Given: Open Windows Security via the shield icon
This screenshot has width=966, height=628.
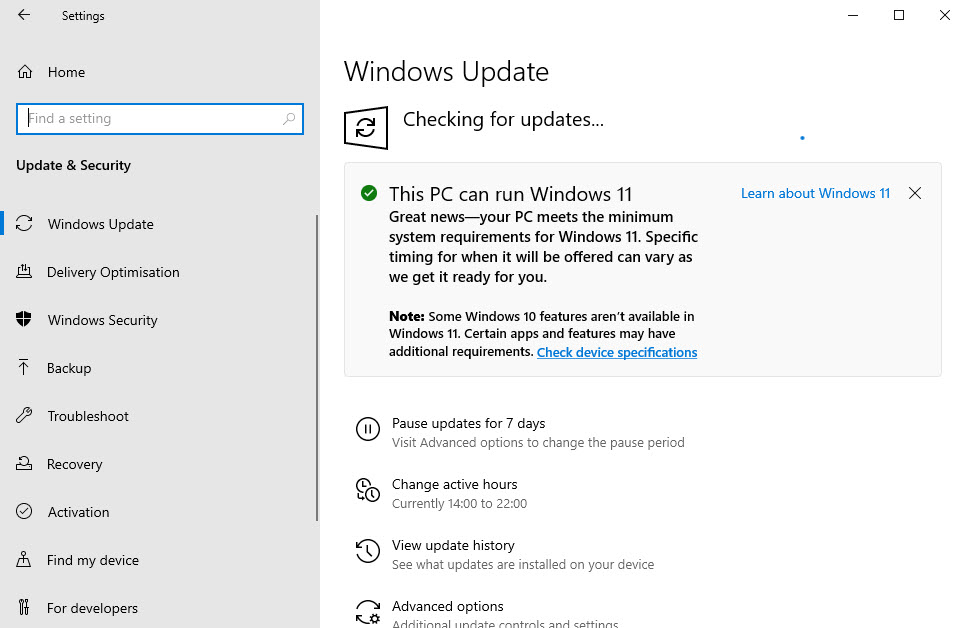Looking at the screenshot, I should [24, 319].
